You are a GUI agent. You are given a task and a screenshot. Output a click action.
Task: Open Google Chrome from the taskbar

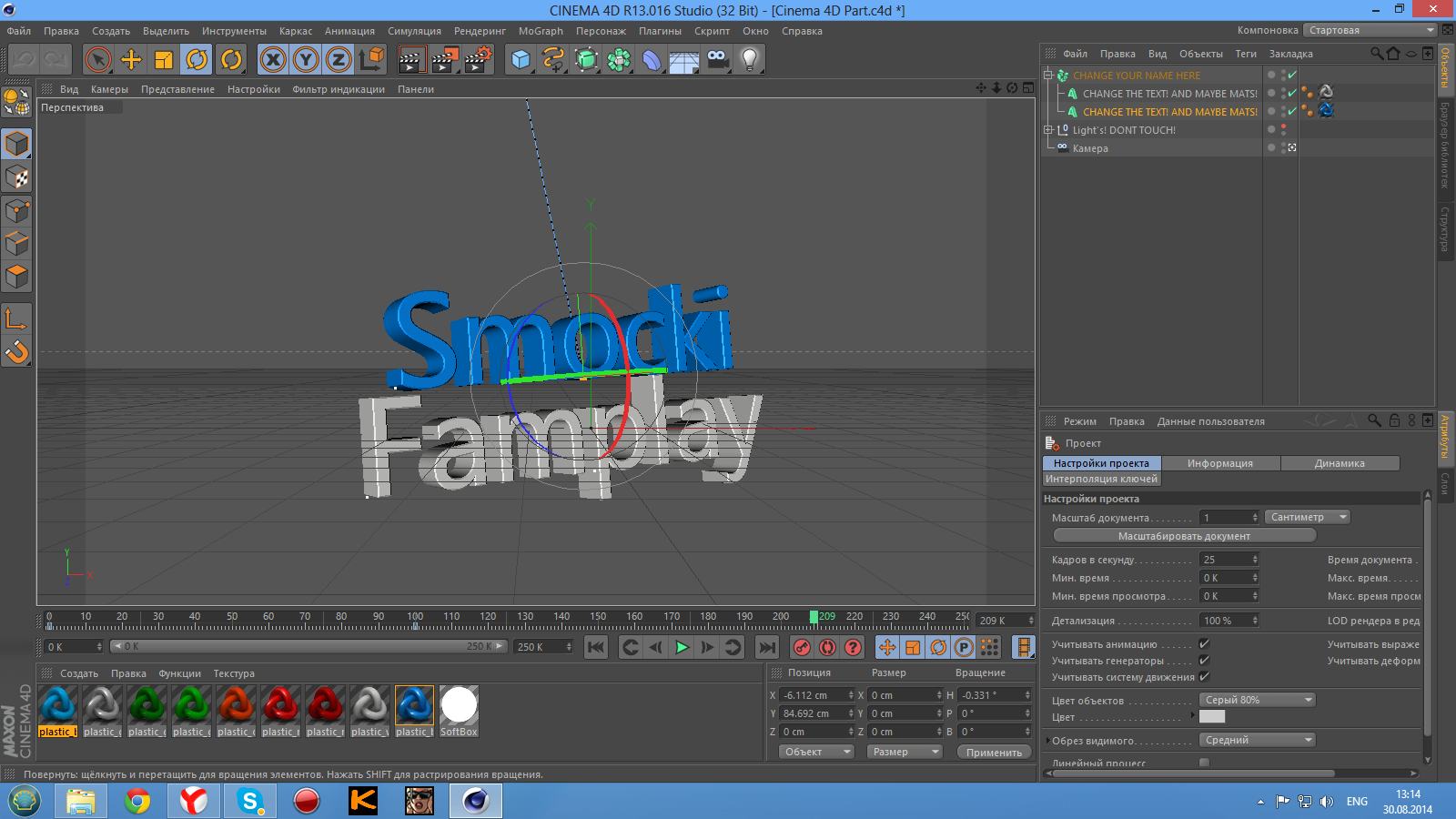tap(137, 801)
